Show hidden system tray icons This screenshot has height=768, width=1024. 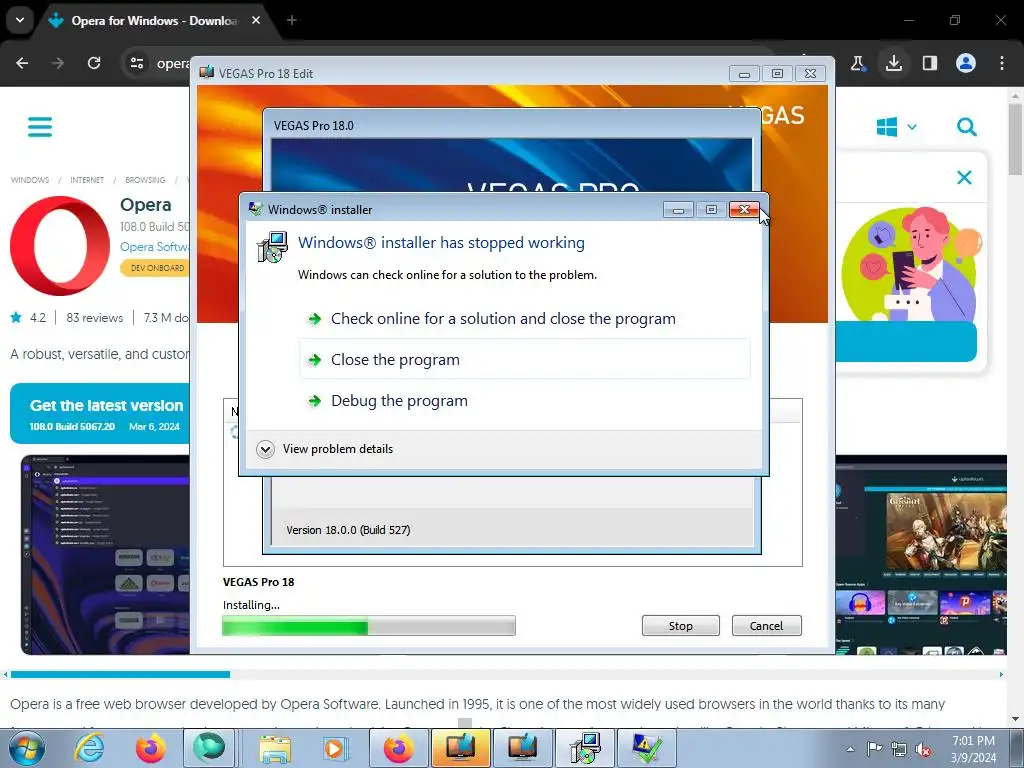(850, 749)
